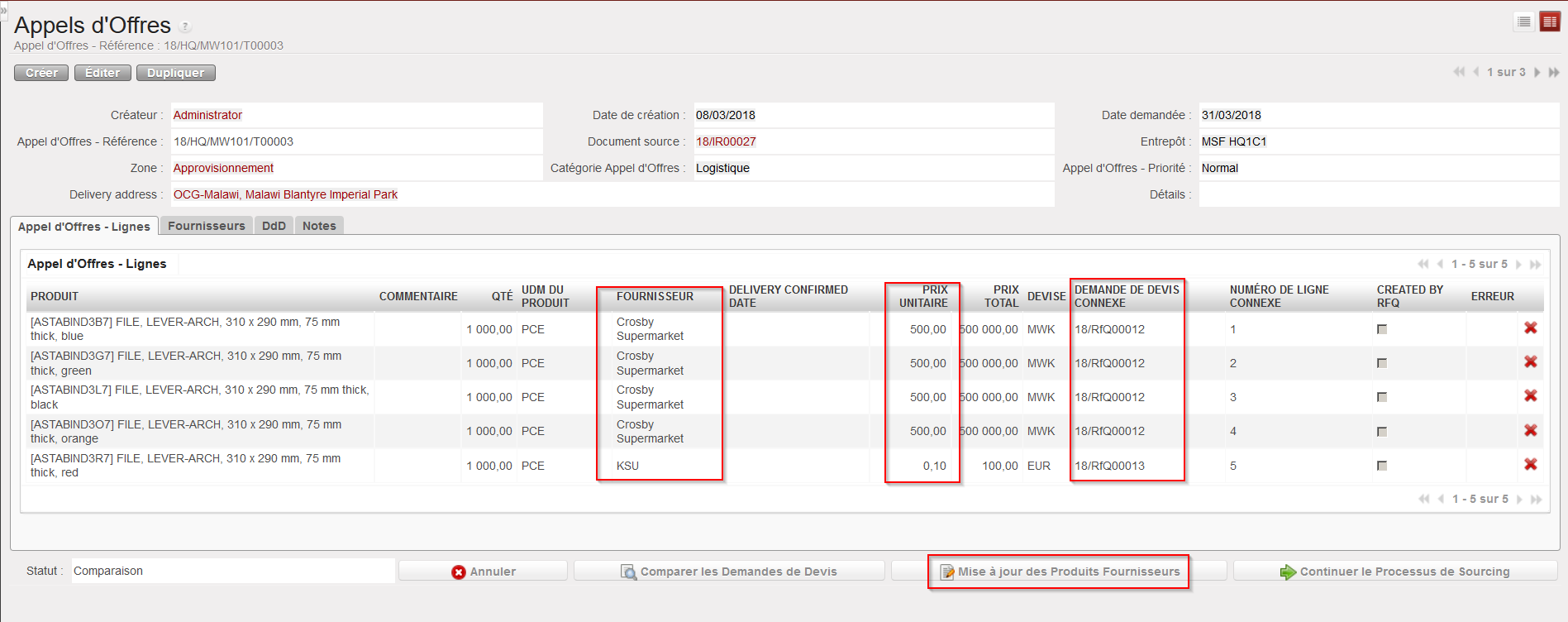Screen dimensions: 1568x622
Task: Switch to list view icon
Action: 1524,22
